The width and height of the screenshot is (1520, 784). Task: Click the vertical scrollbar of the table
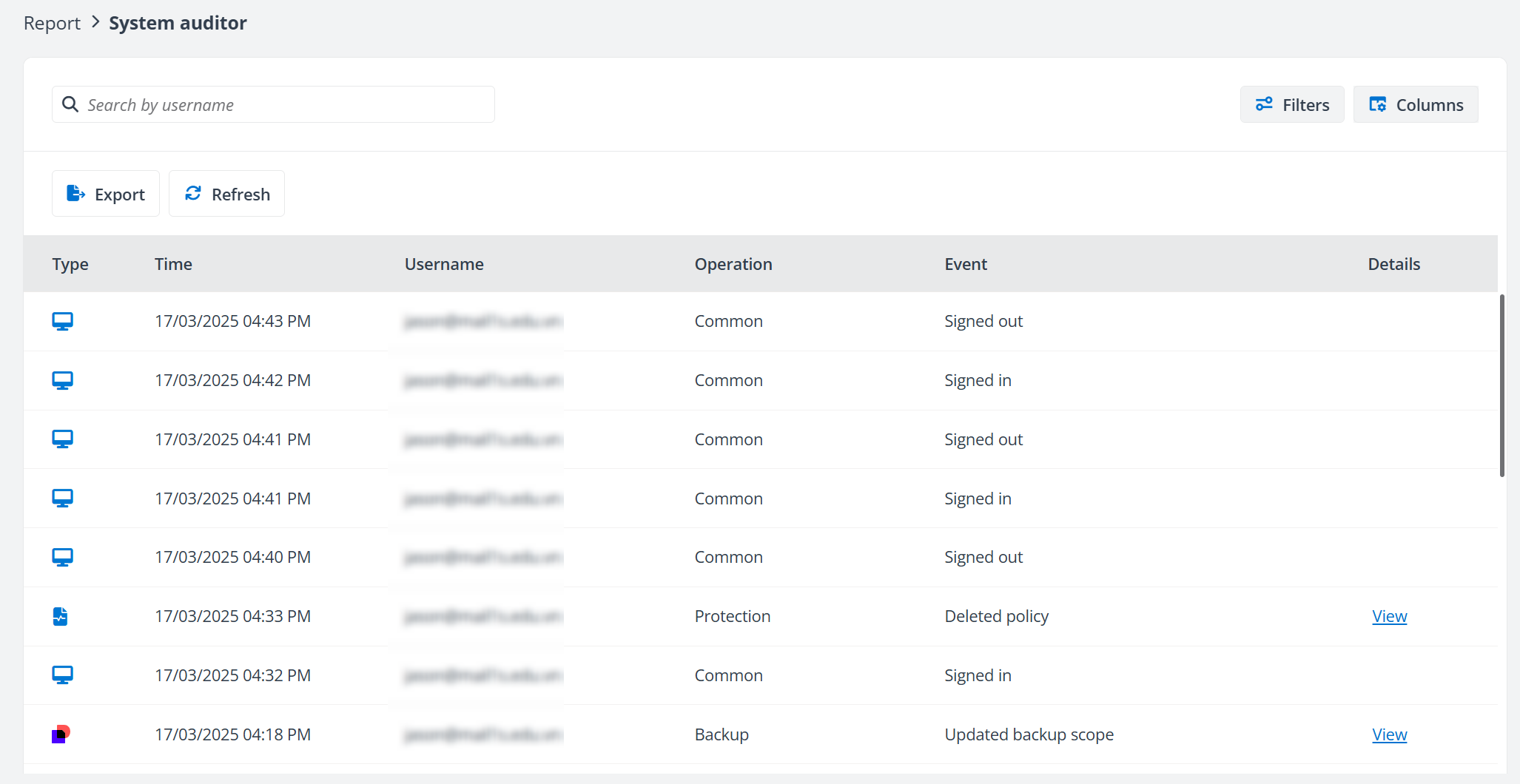1501,385
